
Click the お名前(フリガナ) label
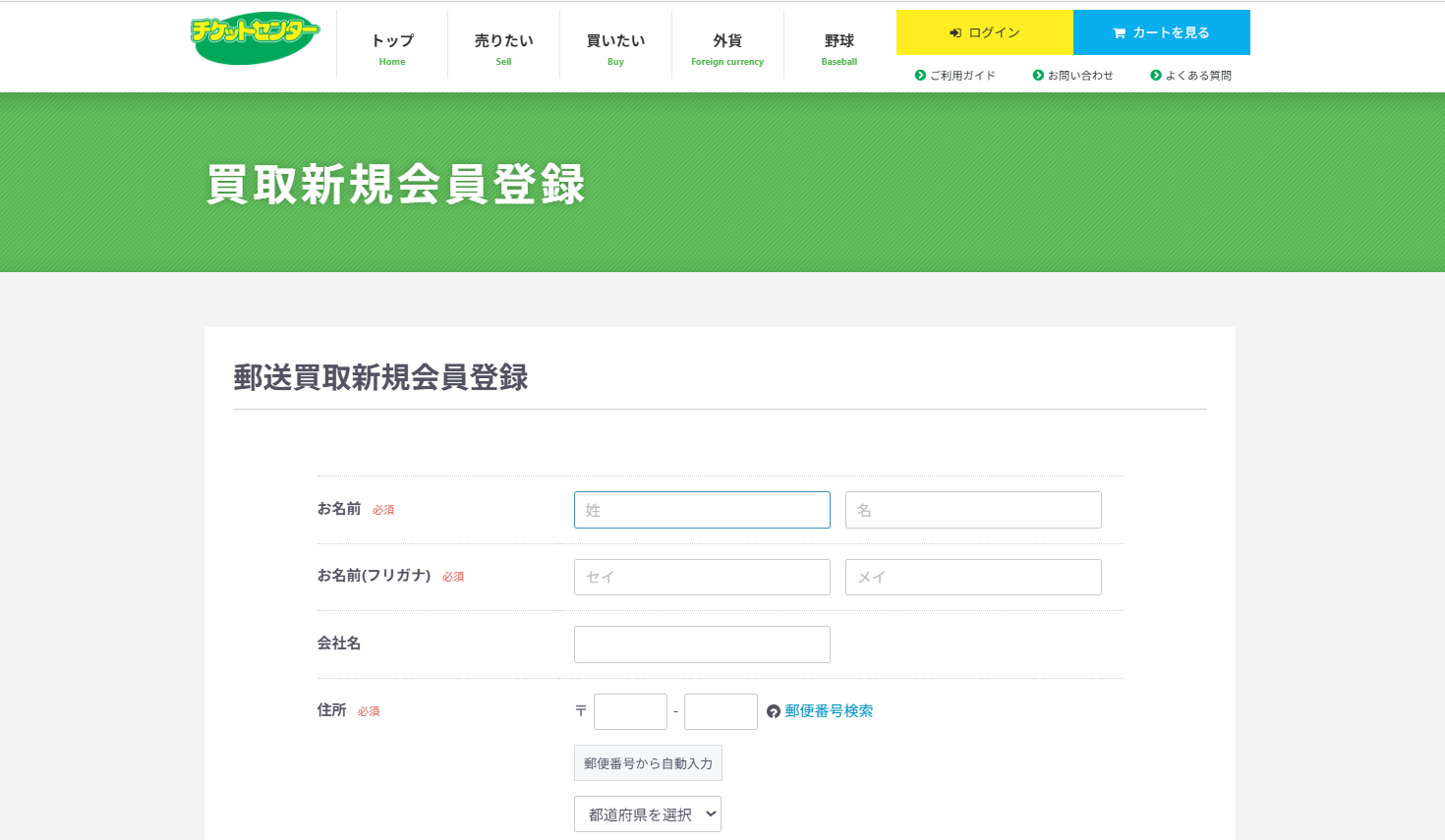pyautogui.click(x=374, y=576)
